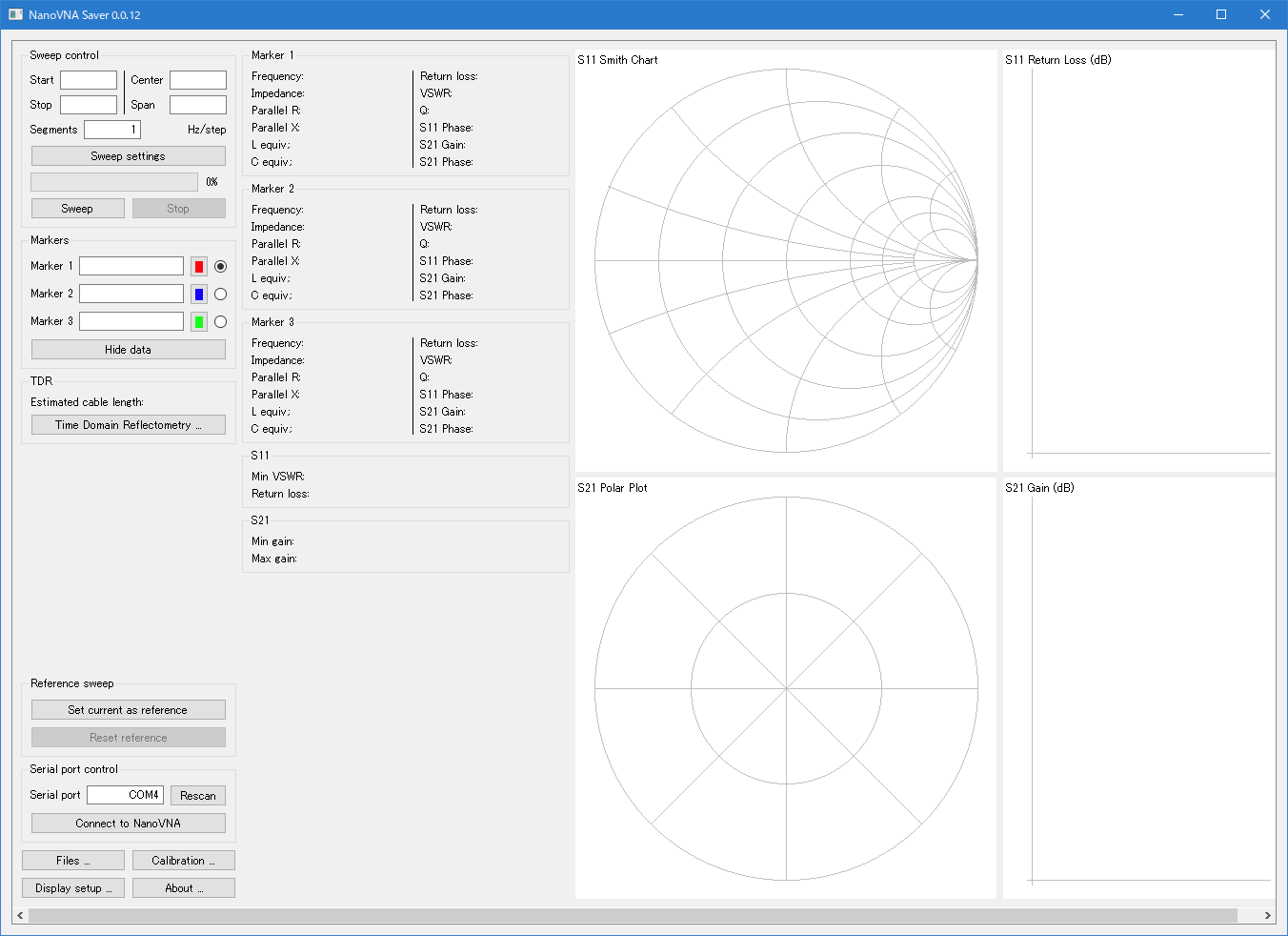Click the greyed-out Stop button under the sweep progress bar

pos(178,209)
